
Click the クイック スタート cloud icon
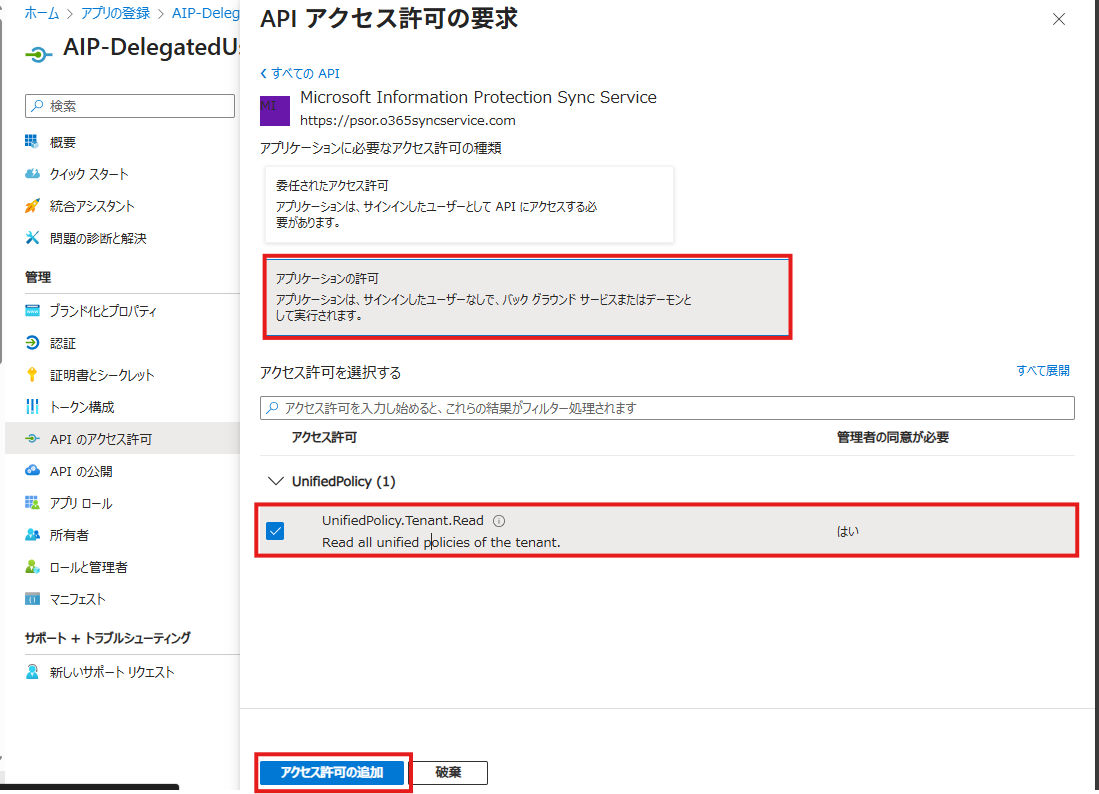click(32, 174)
